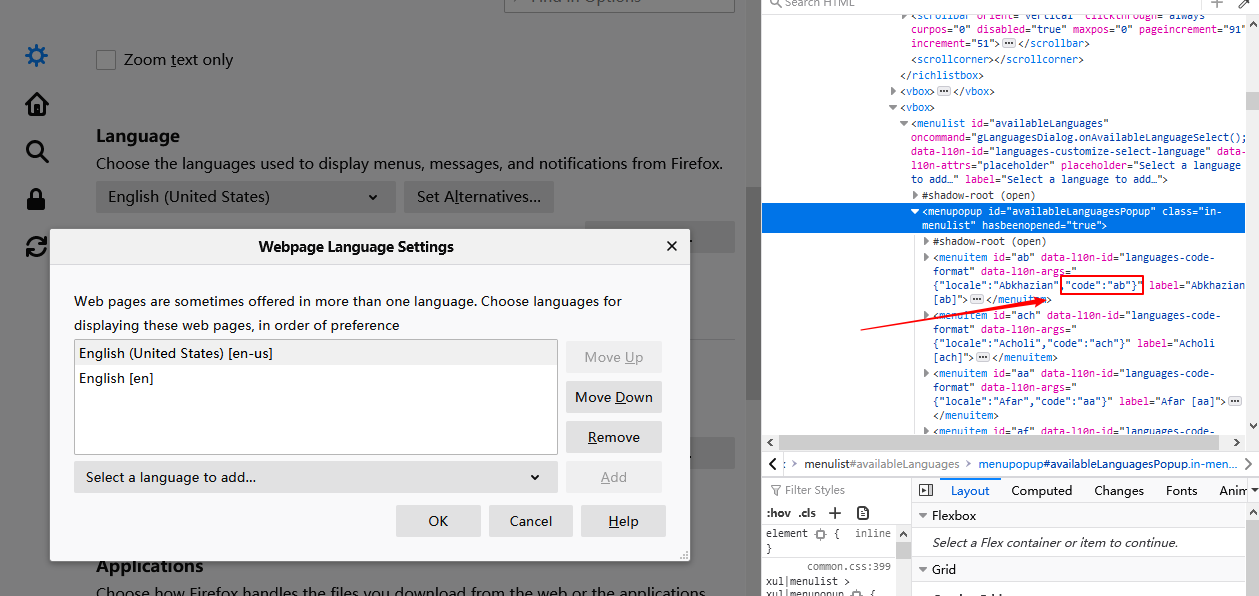Close the Webpage Language Settings dialog
Viewport: 1259px width, 596px height.
coord(672,246)
